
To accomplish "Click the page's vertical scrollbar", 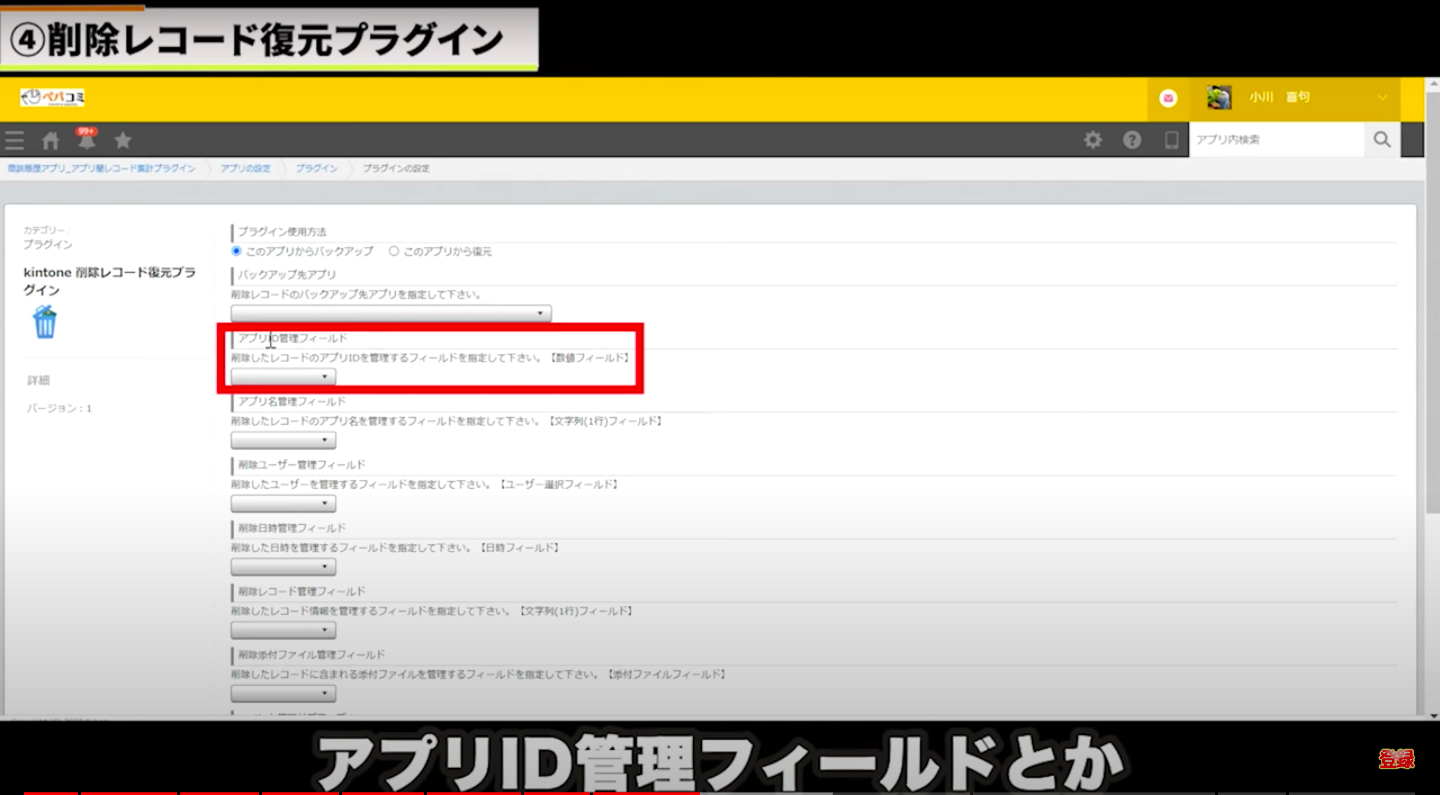I will (x=1432, y=400).
